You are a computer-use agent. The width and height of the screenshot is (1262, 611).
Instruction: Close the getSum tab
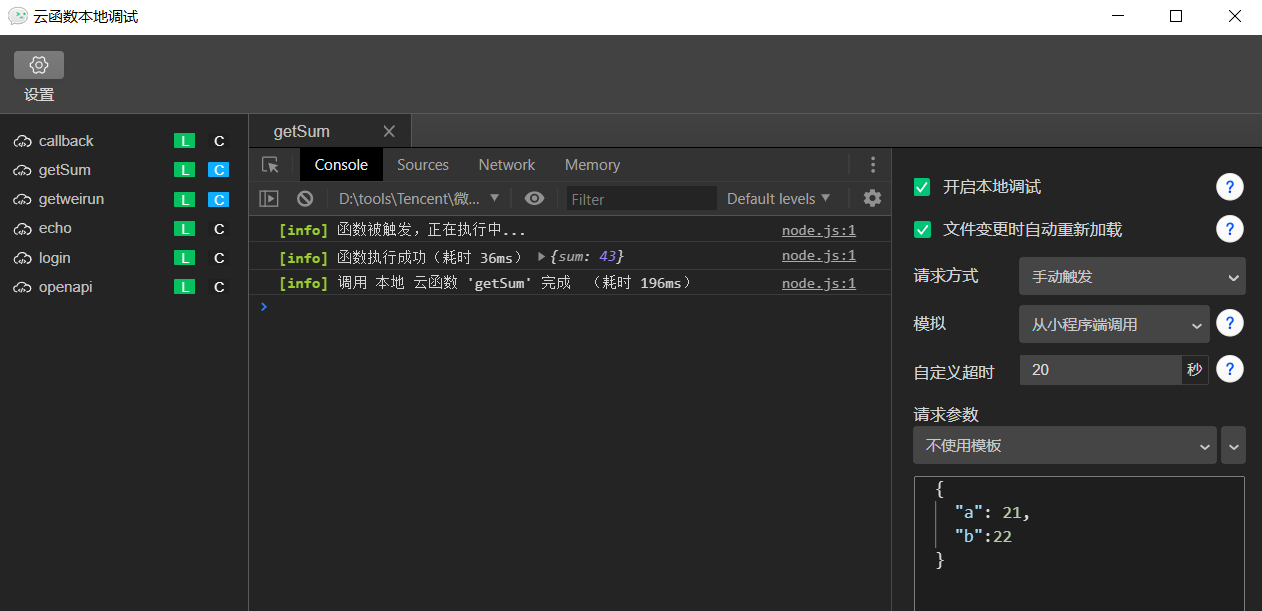tap(389, 131)
